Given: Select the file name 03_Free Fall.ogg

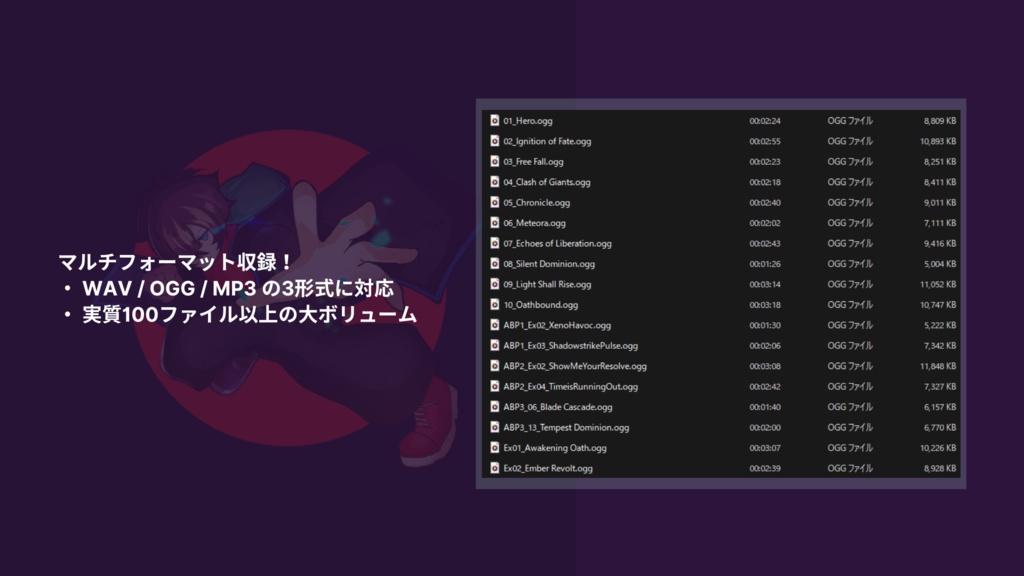Looking at the screenshot, I should [533, 161].
